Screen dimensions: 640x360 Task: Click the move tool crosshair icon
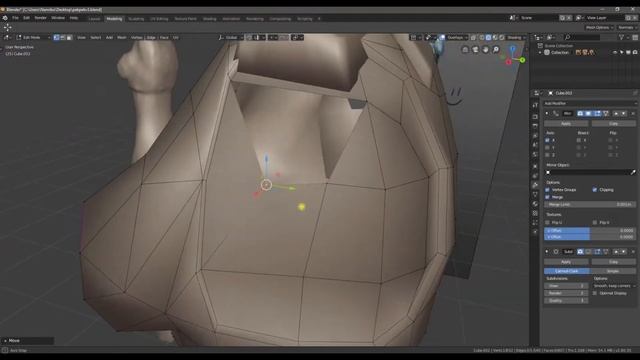pyautogui.click(x=7, y=27)
